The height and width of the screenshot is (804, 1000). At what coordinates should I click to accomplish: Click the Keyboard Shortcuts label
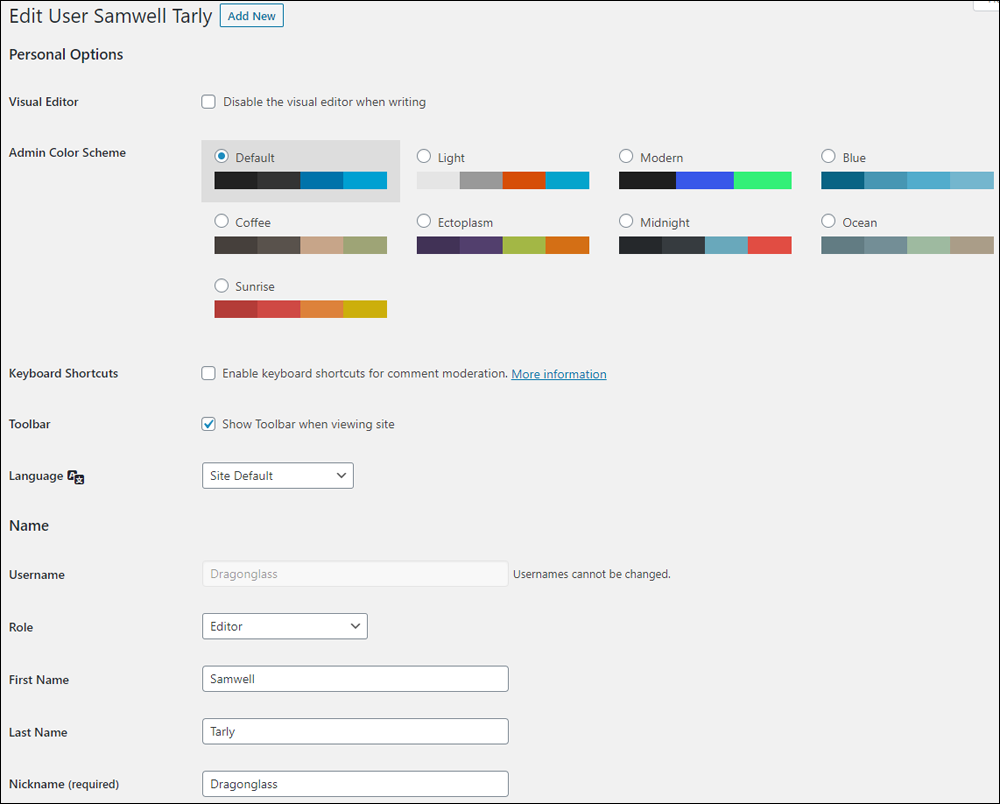[63, 373]
